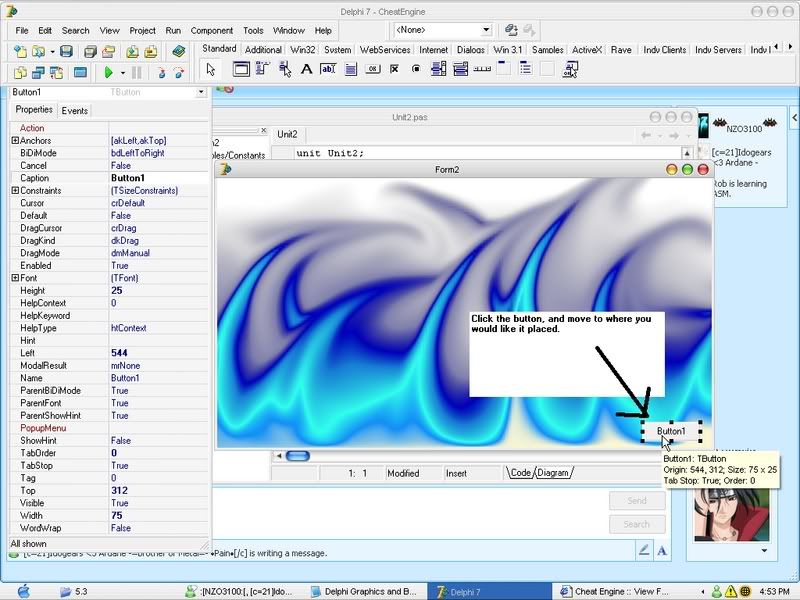
Task: Expand the Font property node
Action: coord(15,278)
